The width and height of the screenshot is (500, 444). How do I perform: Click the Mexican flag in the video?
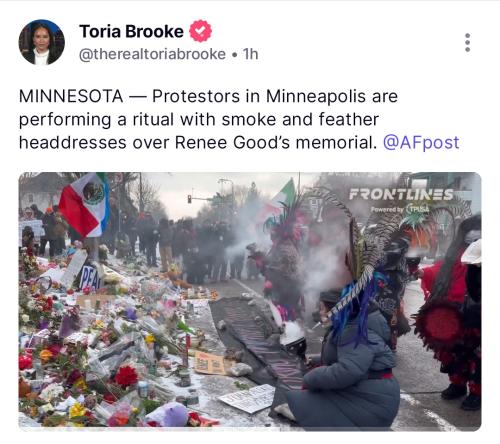click(x=84, y=205)
